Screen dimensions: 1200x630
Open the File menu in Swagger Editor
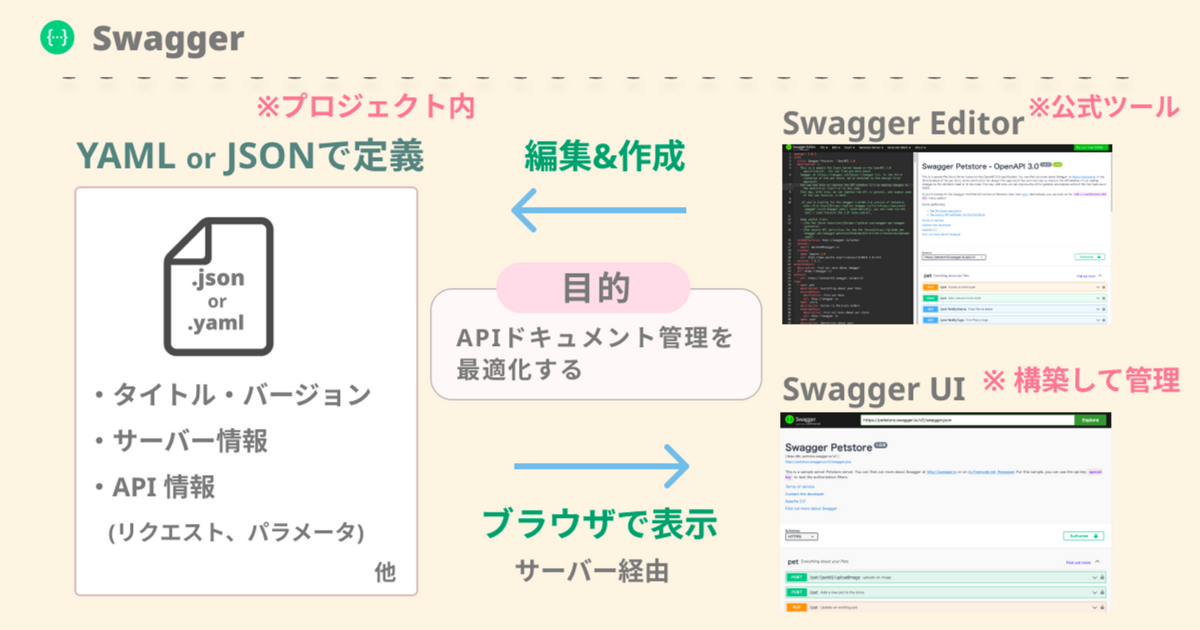[x=824, y=149]
